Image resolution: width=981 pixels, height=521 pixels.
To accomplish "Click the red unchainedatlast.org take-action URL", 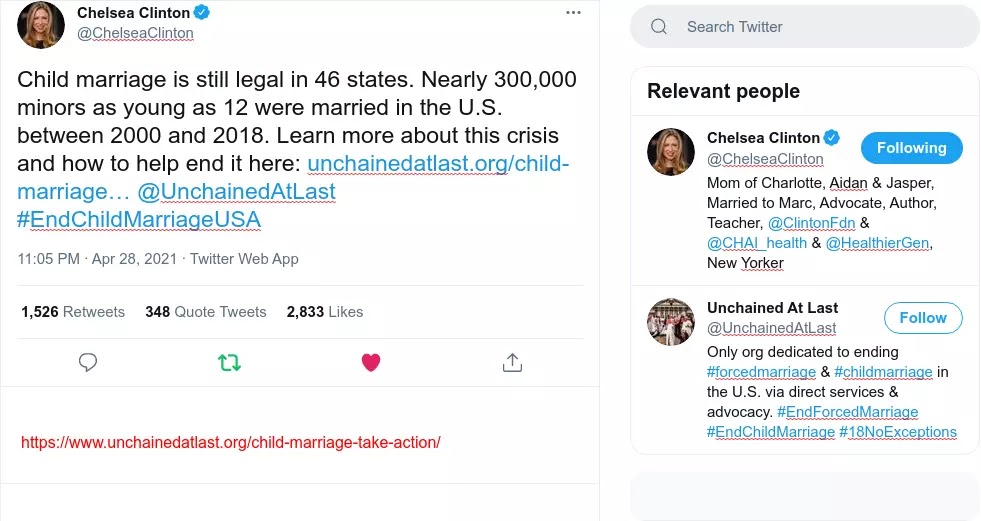I will coord(230,442).
